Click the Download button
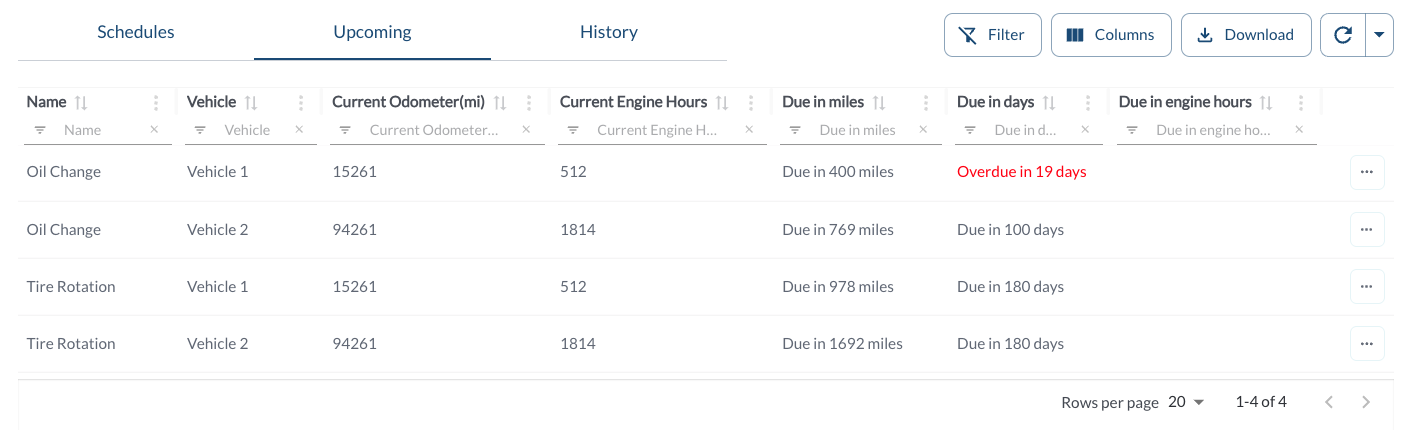 pos(1245,35)
